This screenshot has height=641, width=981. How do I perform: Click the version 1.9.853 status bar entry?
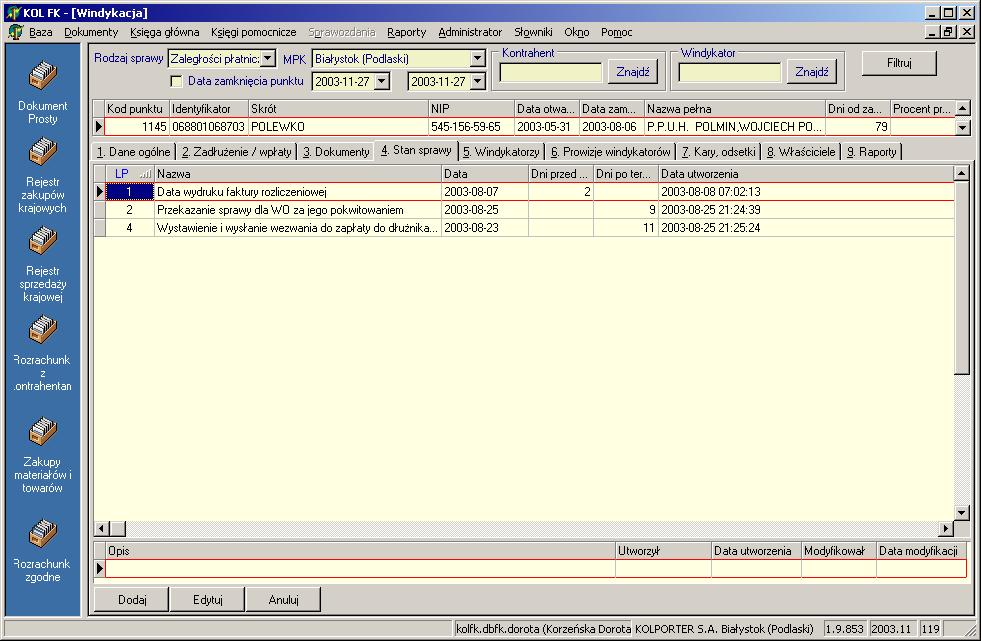pos(845,628)
